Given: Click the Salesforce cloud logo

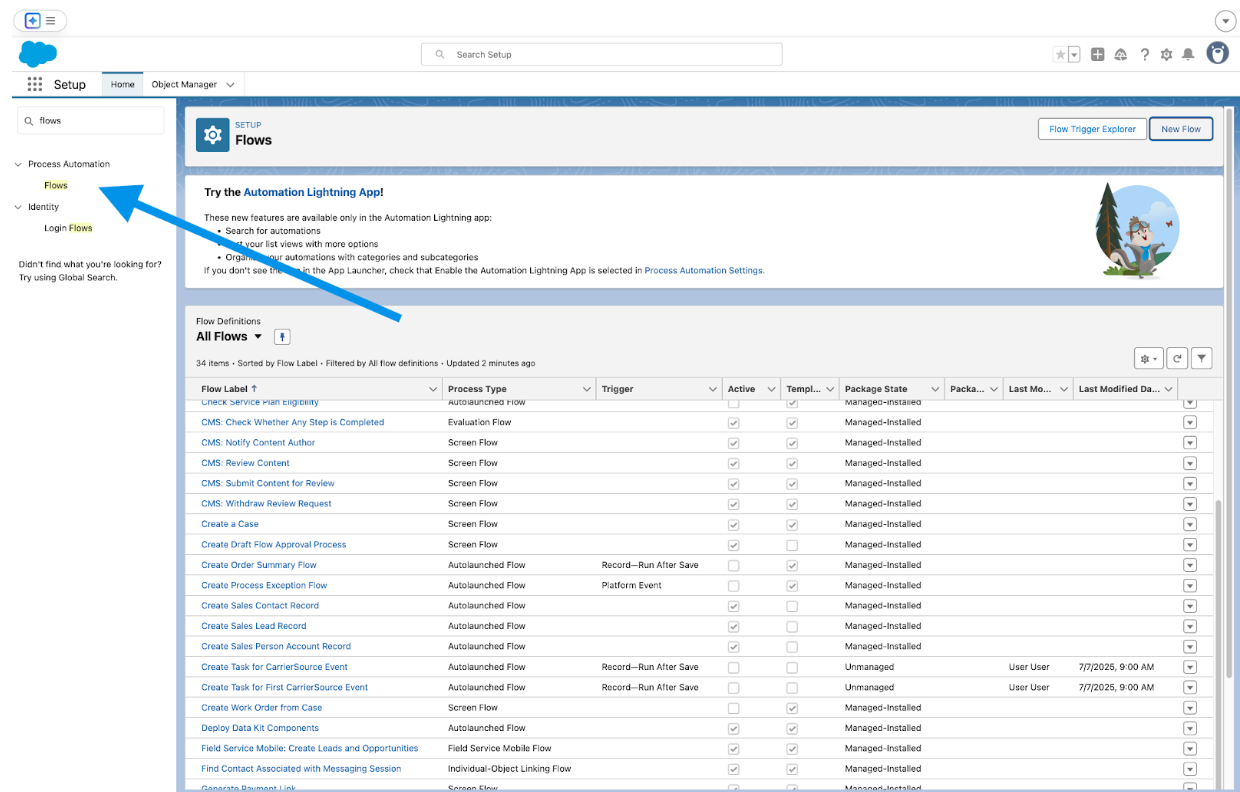Looking at the screenshot, I should pyautogui.click(x=38, y=54).
